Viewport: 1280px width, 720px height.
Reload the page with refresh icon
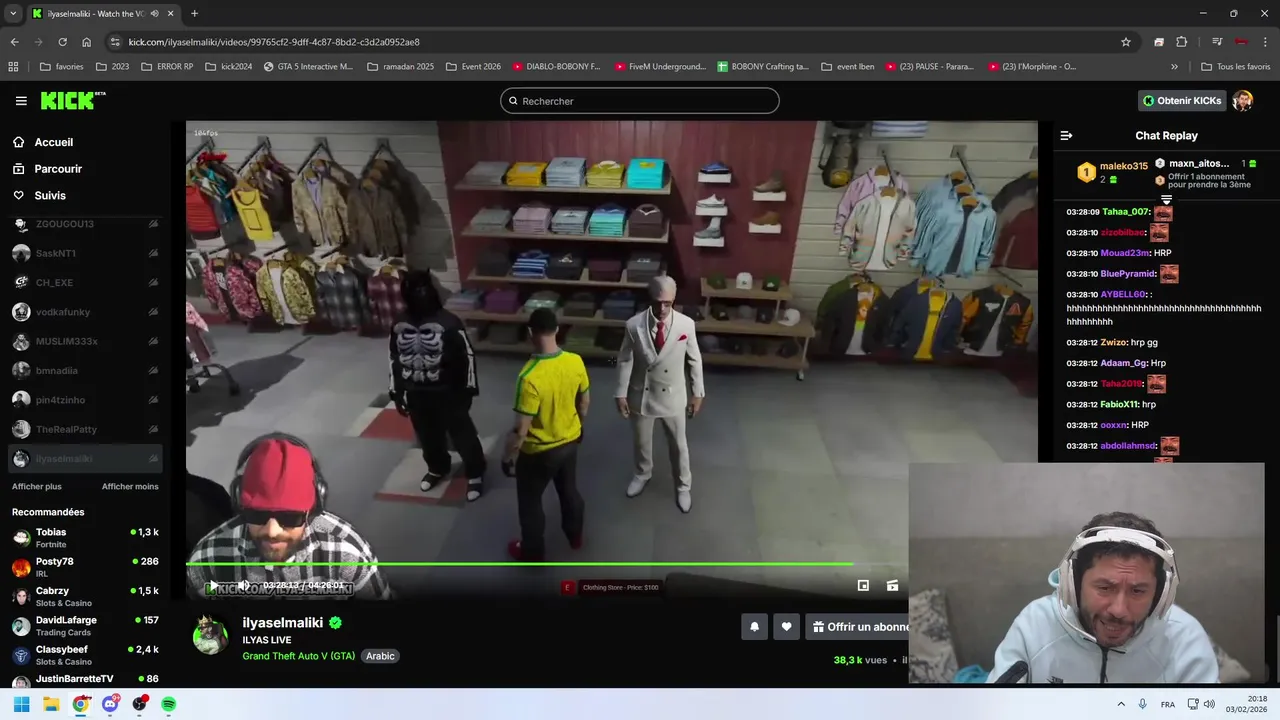62,42
